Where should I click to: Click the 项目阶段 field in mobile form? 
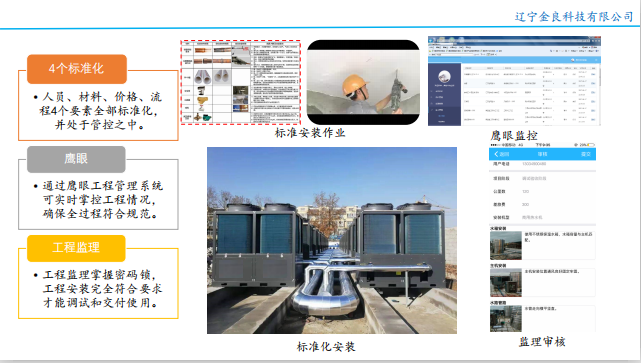(542, 179)
